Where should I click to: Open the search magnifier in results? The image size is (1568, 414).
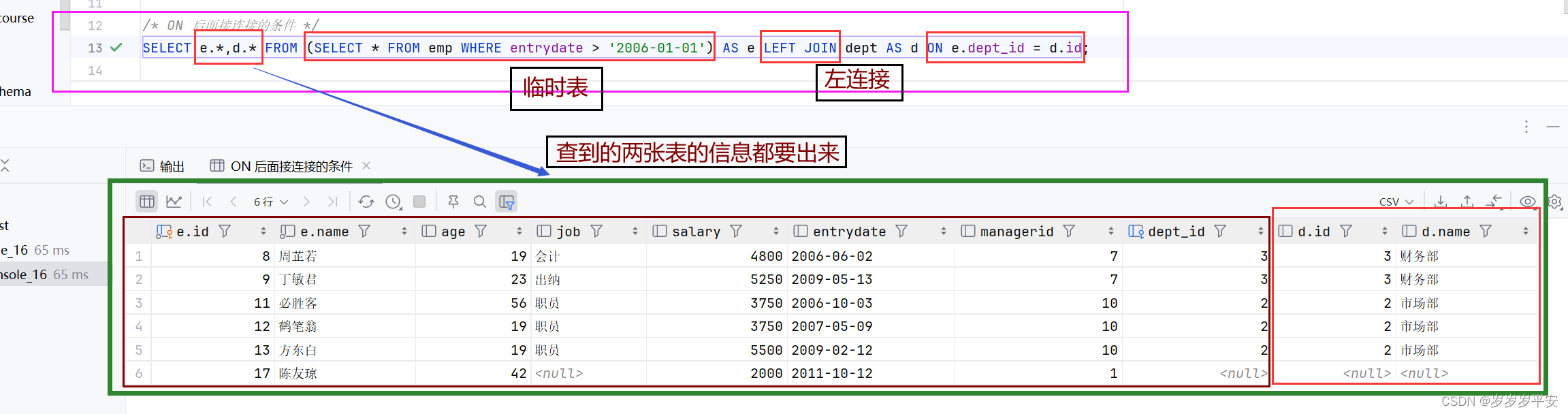point(479,202)
